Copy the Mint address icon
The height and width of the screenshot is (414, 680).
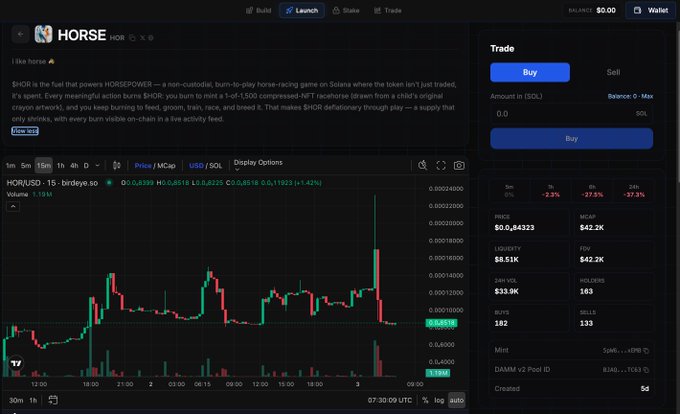646,350
